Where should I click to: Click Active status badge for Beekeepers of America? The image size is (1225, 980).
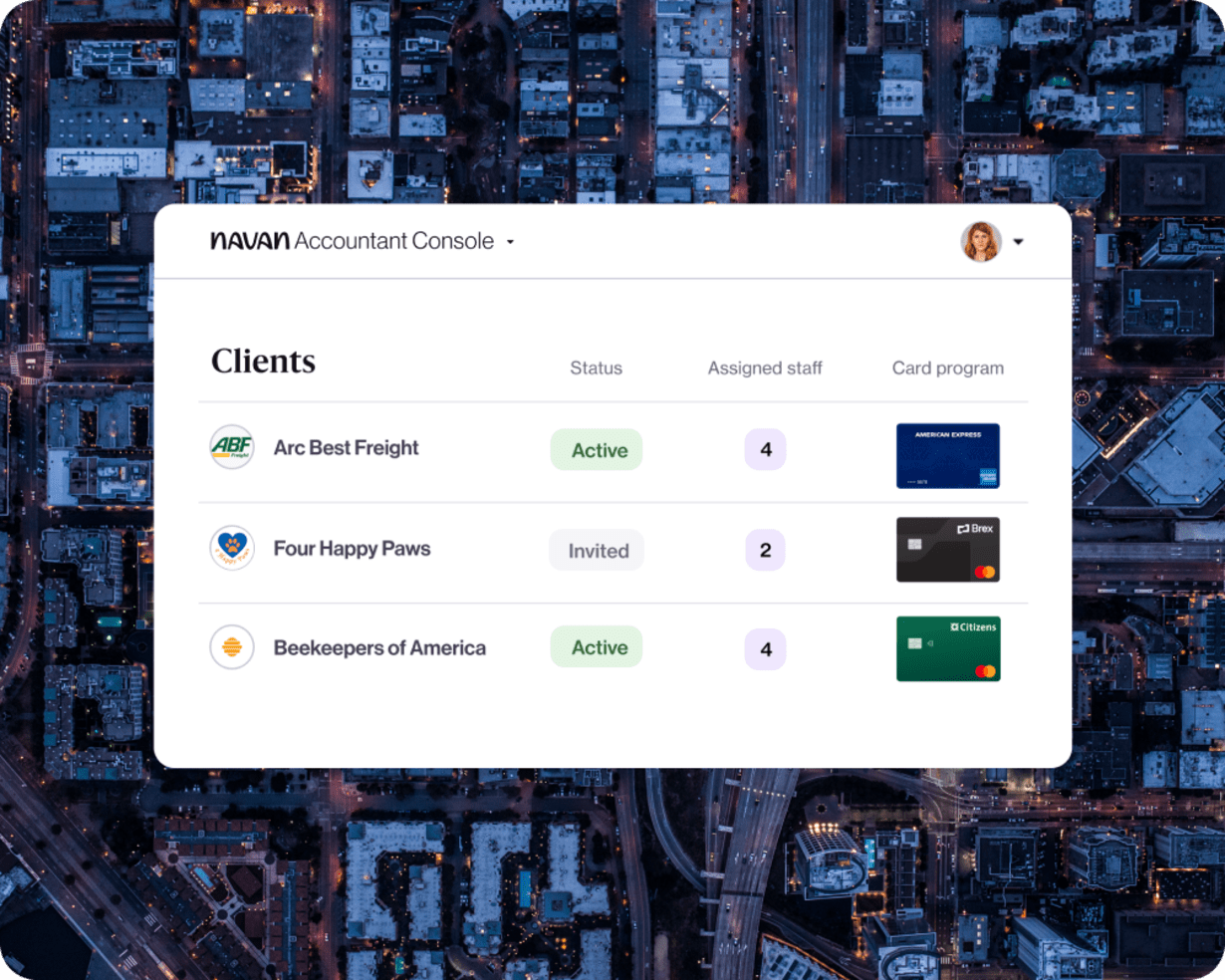click(x=597, y=647)
